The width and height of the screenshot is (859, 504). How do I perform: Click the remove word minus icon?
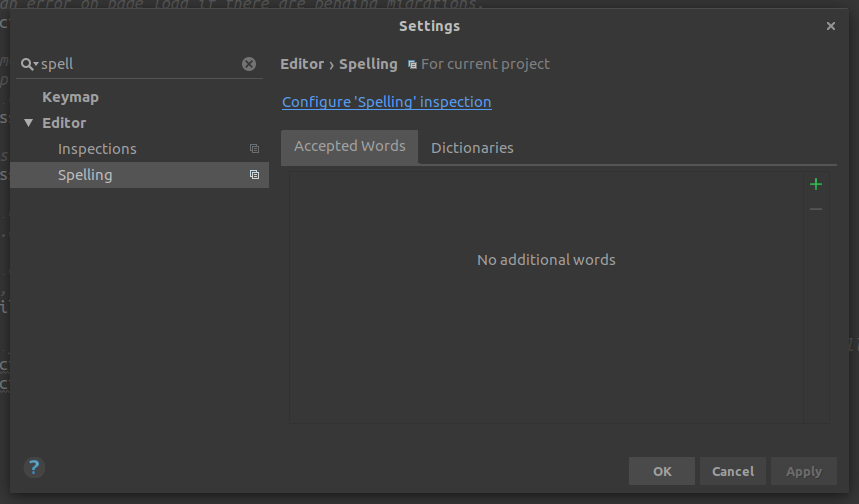coord(816,209)
